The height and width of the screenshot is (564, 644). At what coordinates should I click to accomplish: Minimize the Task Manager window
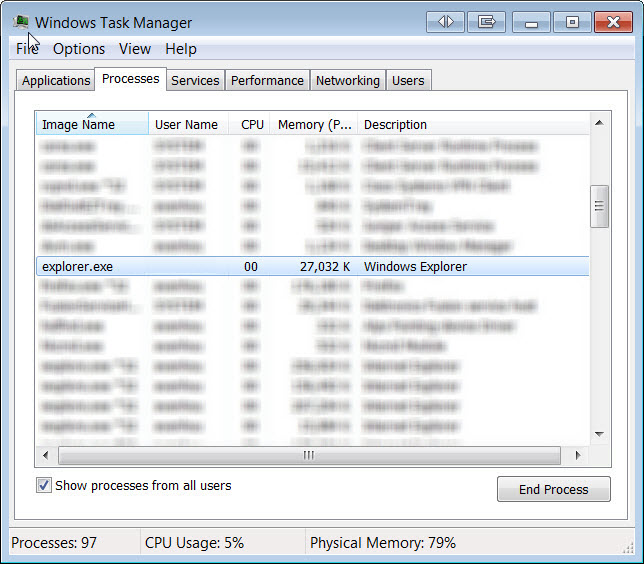[x=531, y=21]
